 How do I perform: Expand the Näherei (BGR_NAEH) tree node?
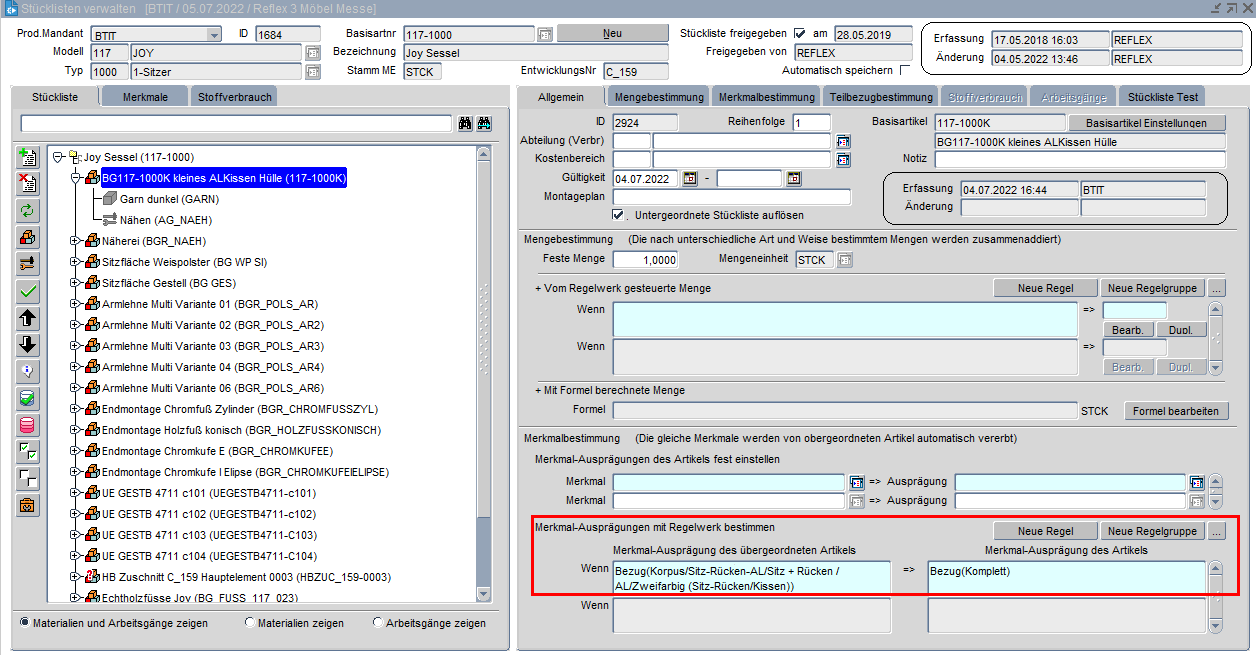75,241
